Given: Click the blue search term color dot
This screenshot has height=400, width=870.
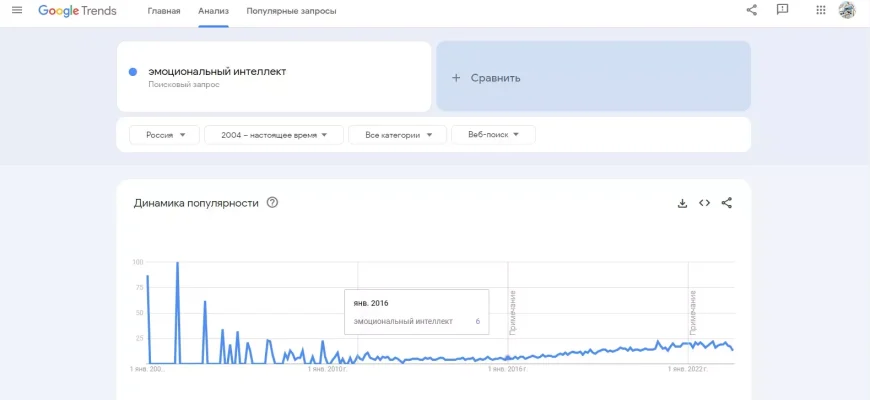Looking at the screenshot, I should coord(133,72).
